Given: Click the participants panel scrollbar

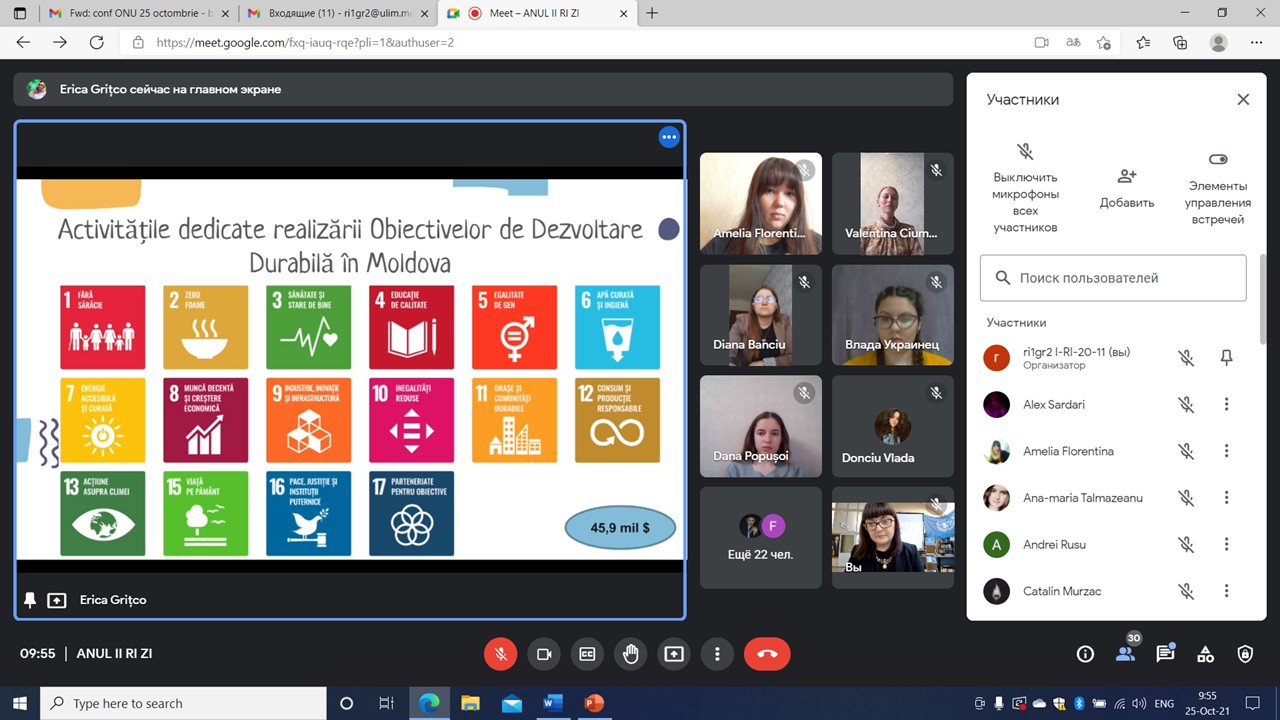Looking at the screenshot, I should tap(1262, 300).
